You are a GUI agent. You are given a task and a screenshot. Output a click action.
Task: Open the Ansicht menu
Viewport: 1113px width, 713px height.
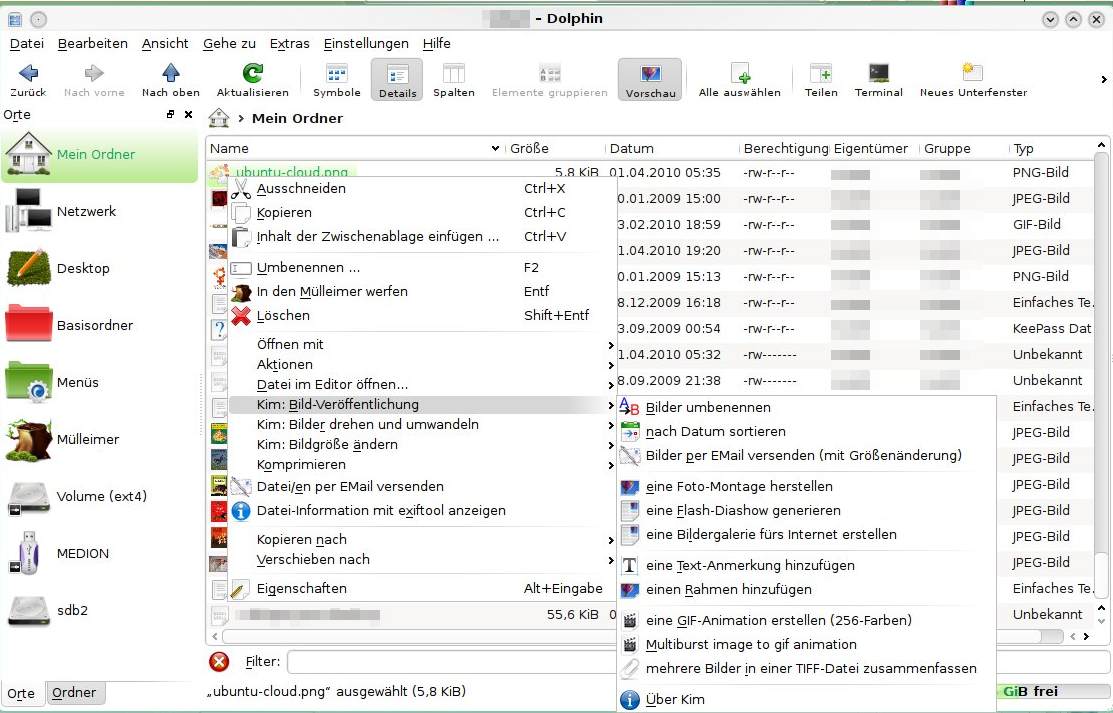[x=165, y=43]
